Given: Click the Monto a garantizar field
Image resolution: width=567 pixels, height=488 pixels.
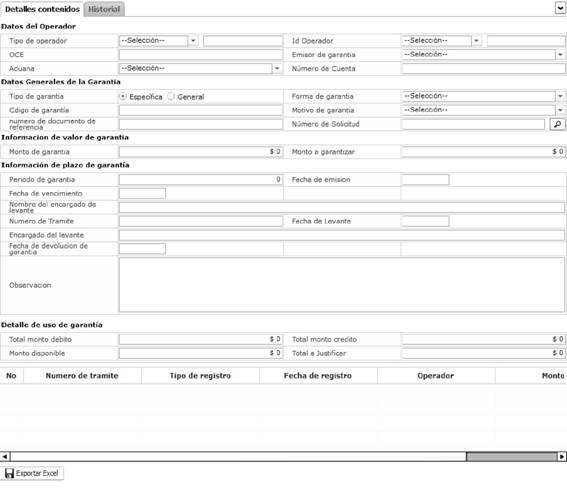Looking at the screenshot, I should 483,152.
